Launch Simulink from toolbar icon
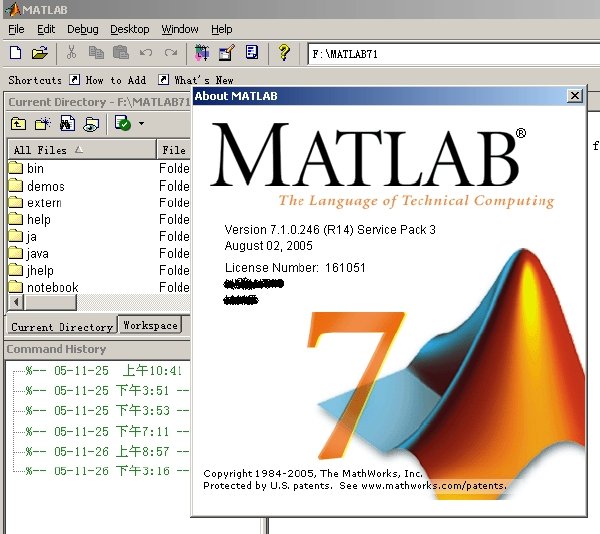The height and width of the screenshot is (534, 600). coord(202,52)
